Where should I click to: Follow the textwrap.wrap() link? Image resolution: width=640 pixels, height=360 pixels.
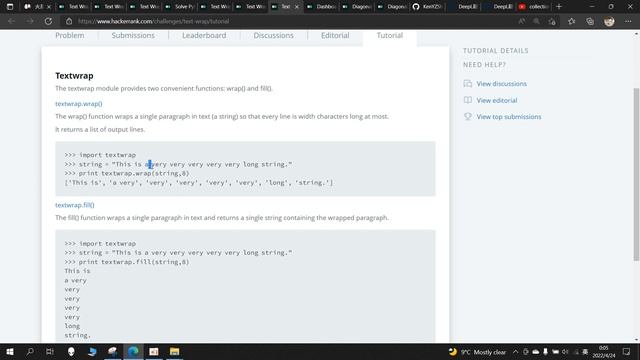[x=79, y=104]
